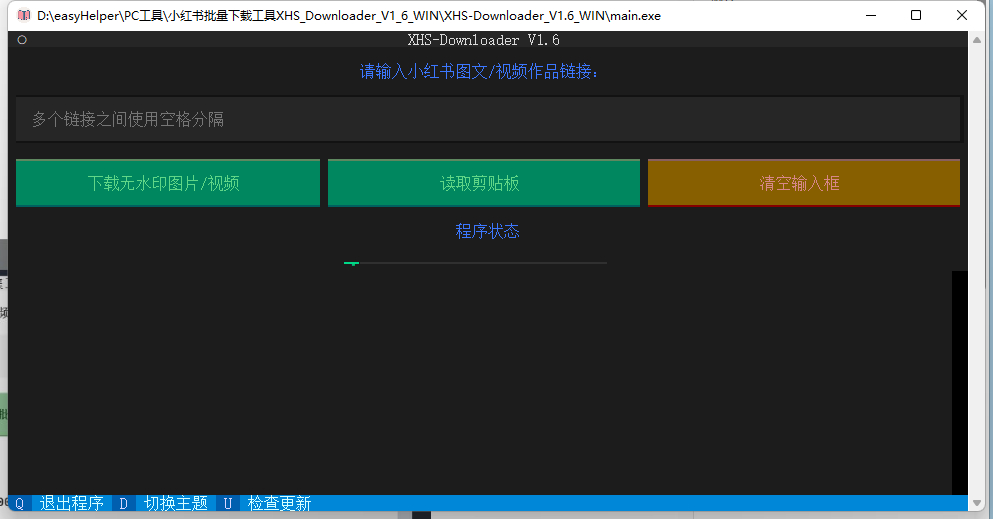Screen dimensions: 993x519
Task: Select 退出程序 in the footer bar
Action: tap(72, 503)
